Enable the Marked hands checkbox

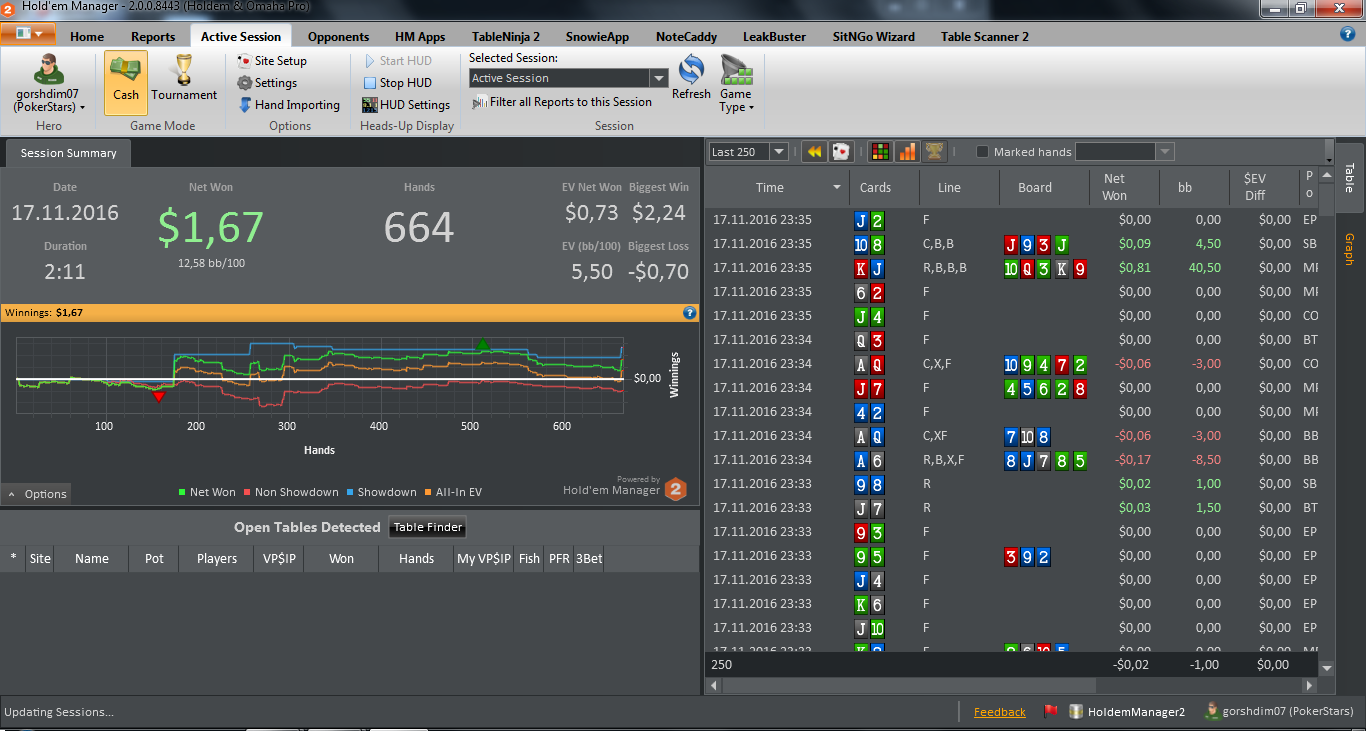tap(982, 152)
